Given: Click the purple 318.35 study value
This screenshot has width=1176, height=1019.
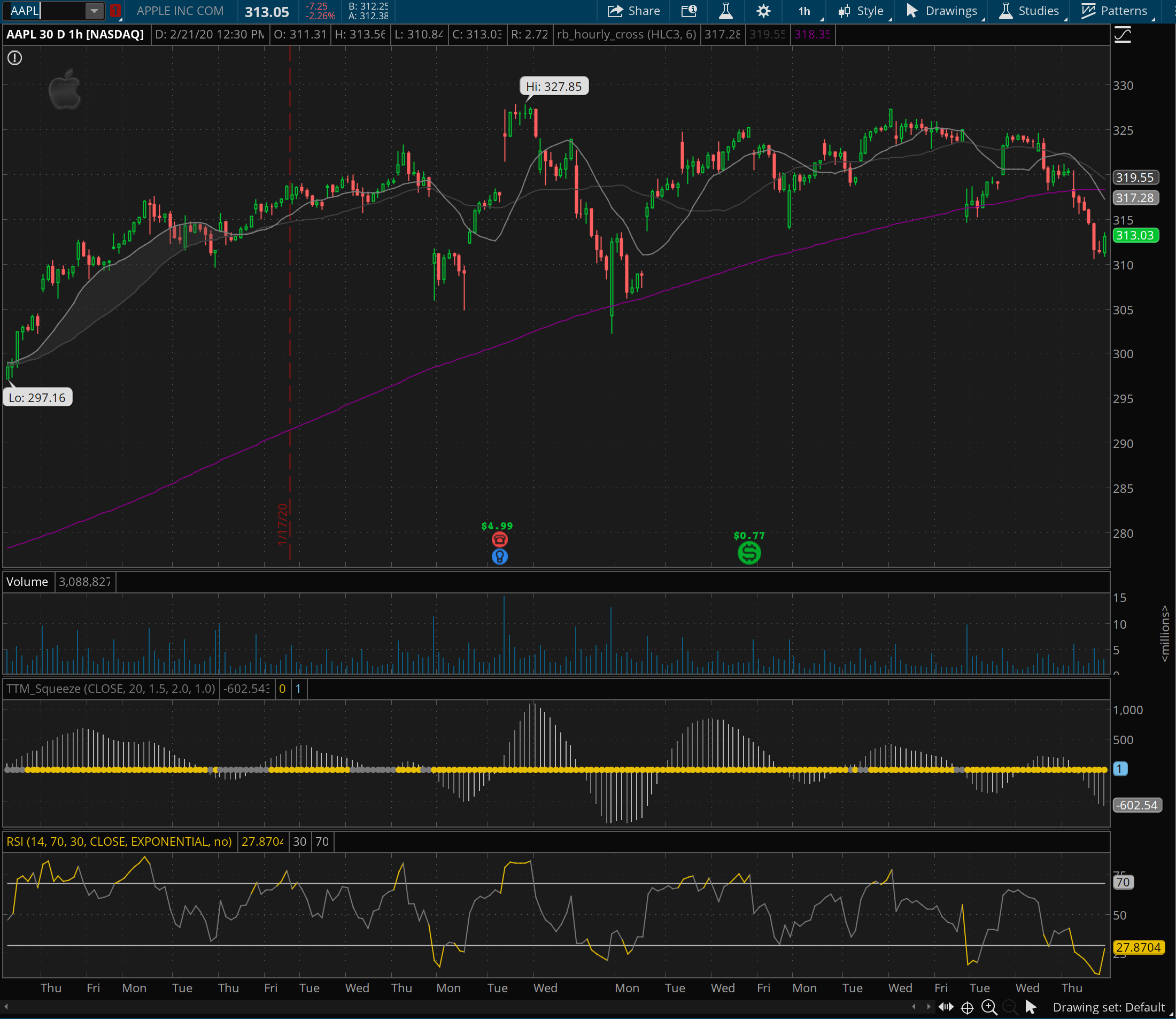Looking at the screenshot, I should [812, 34].
